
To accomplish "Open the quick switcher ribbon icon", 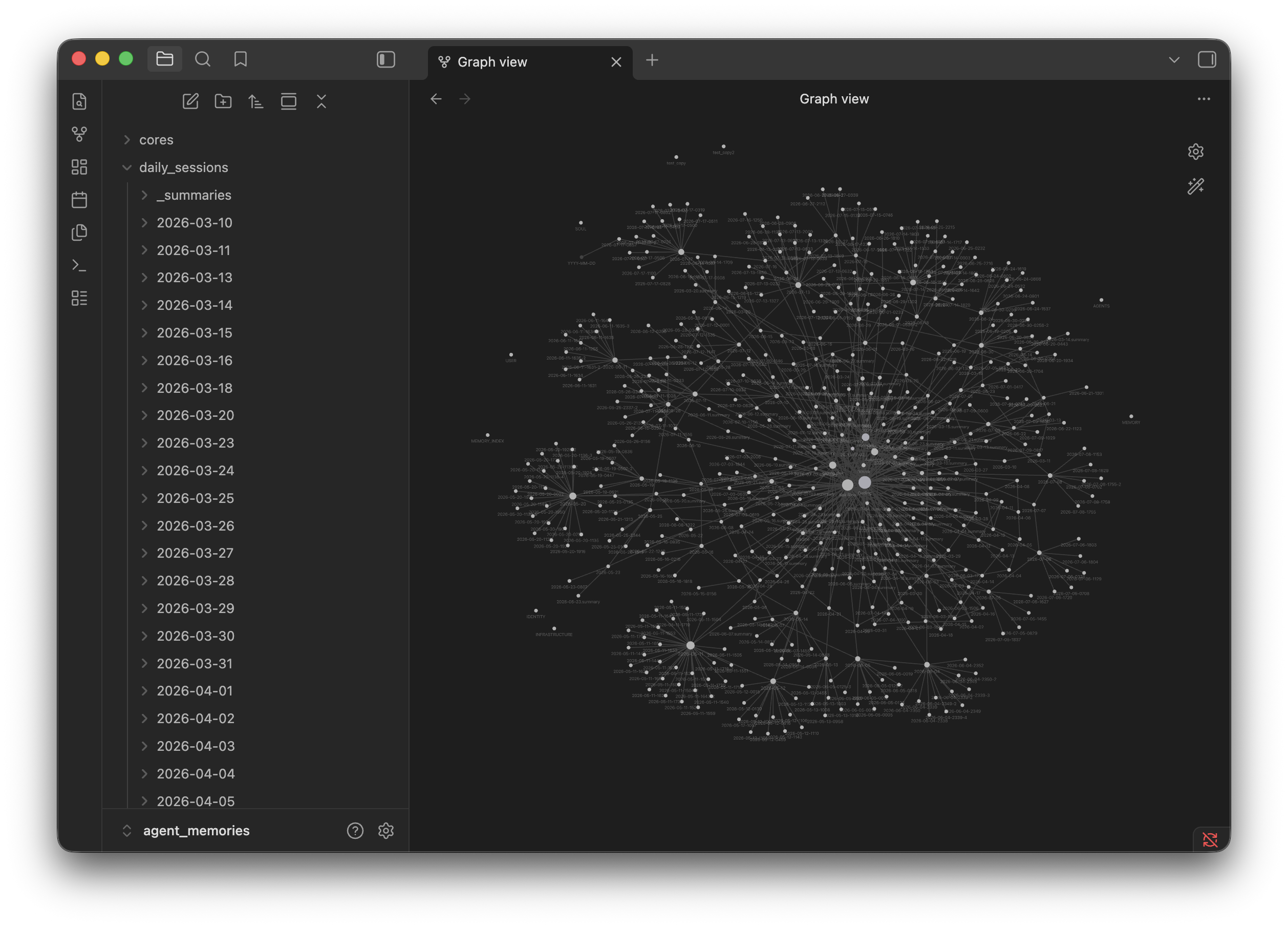I will tap(79, 101).
